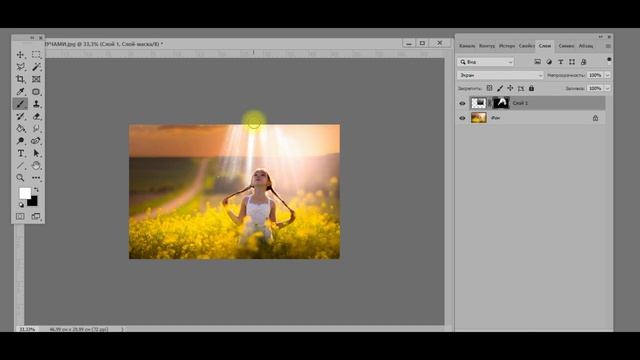Open the Layers panel options menu
This screenshot has width=640, height=360.
(608, 46)
